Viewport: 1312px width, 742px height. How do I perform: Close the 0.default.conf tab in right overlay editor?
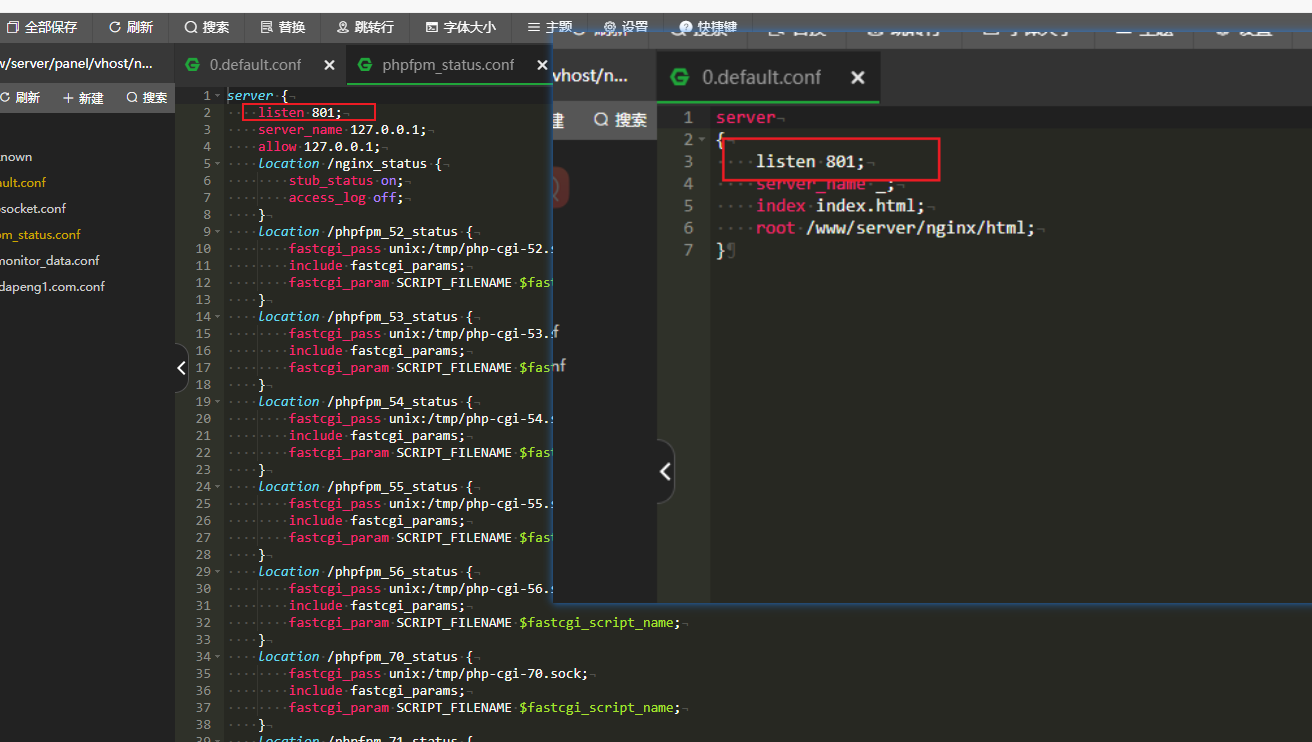[x=857, y=77]
